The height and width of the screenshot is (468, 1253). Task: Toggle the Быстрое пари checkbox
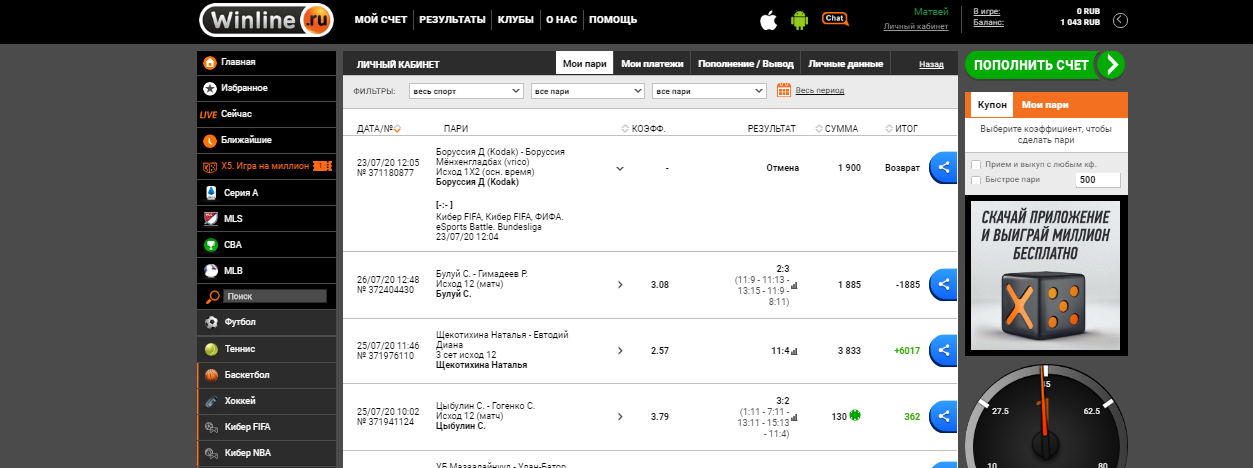(976, 180)
